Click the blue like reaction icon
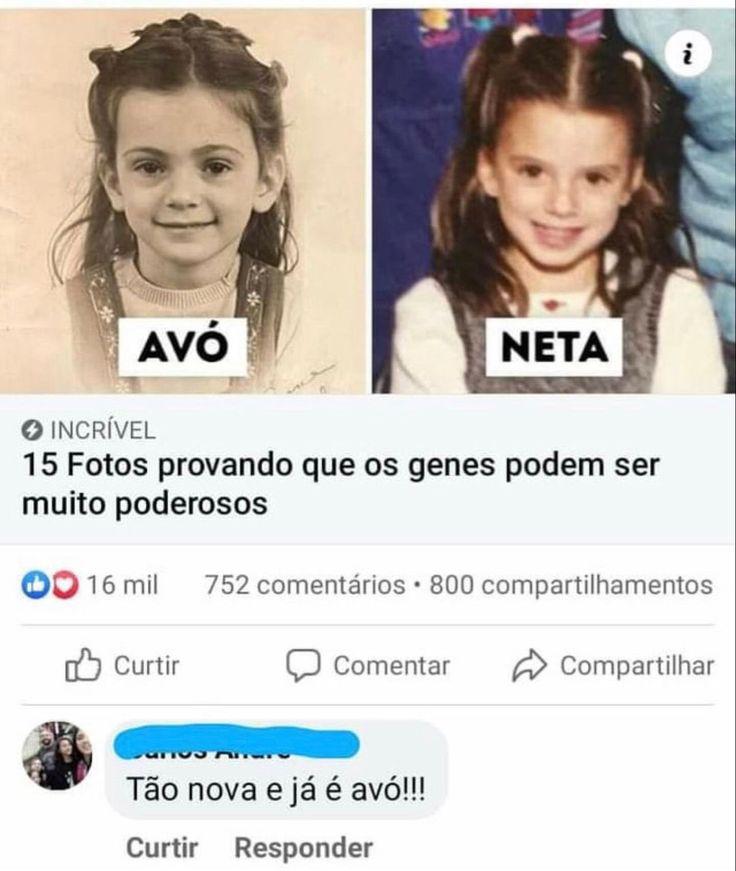The height and width of the screenshot is (871, 736). [36, 585]
